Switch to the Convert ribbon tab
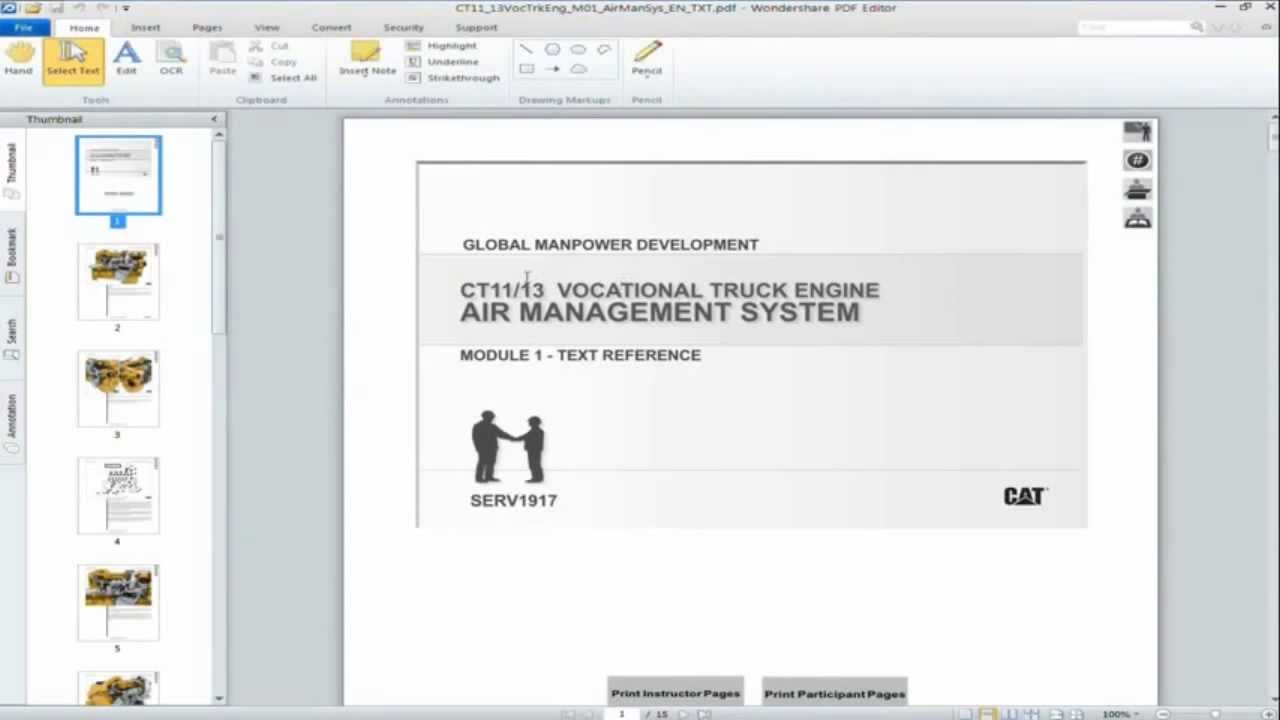Screen dimensions: 1280x720 pos(331,27)
